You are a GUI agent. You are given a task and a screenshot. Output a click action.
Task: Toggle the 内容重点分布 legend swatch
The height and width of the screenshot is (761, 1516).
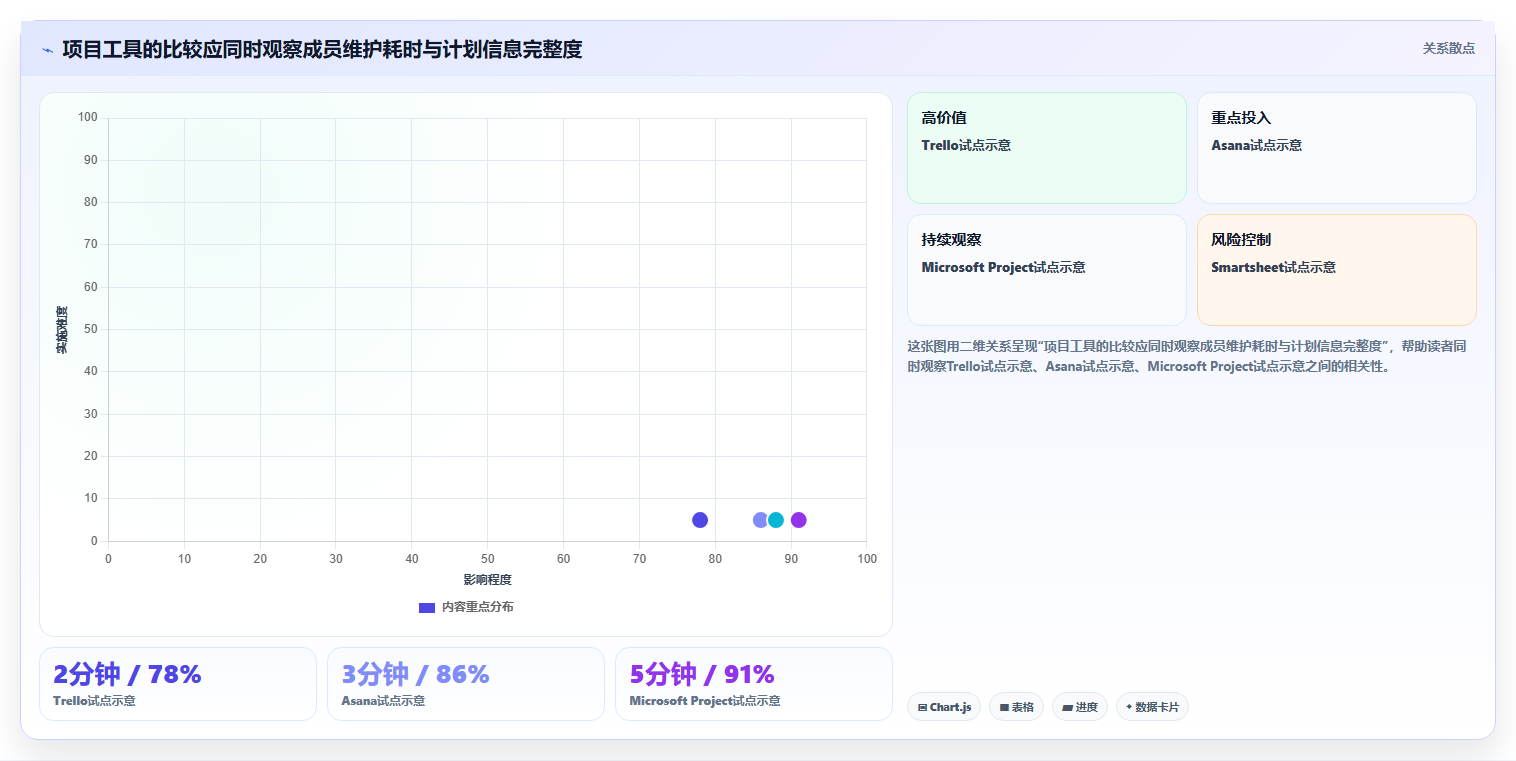click(427, 607)
